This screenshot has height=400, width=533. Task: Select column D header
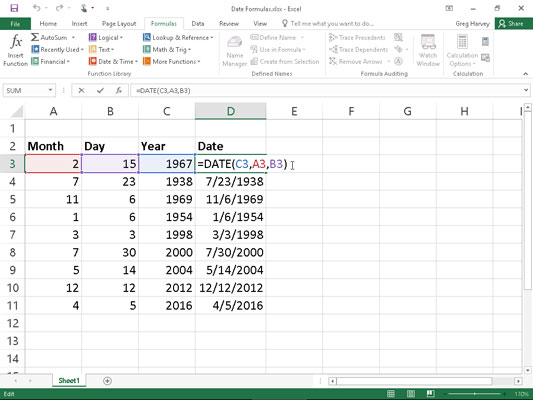pyautogui.click(x=230, y=111)
